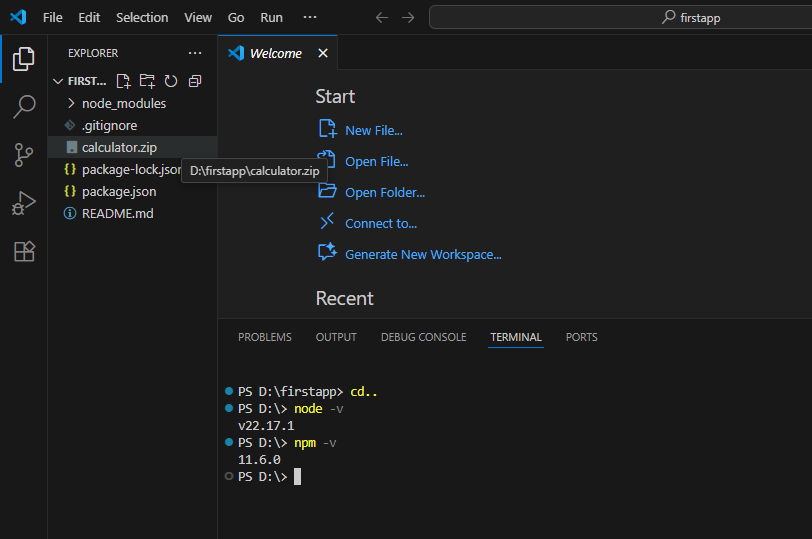812x539 pixels.
Task: Open the Explorer view in activity bar
Action: pyautogui.click(x=23, y=59)
